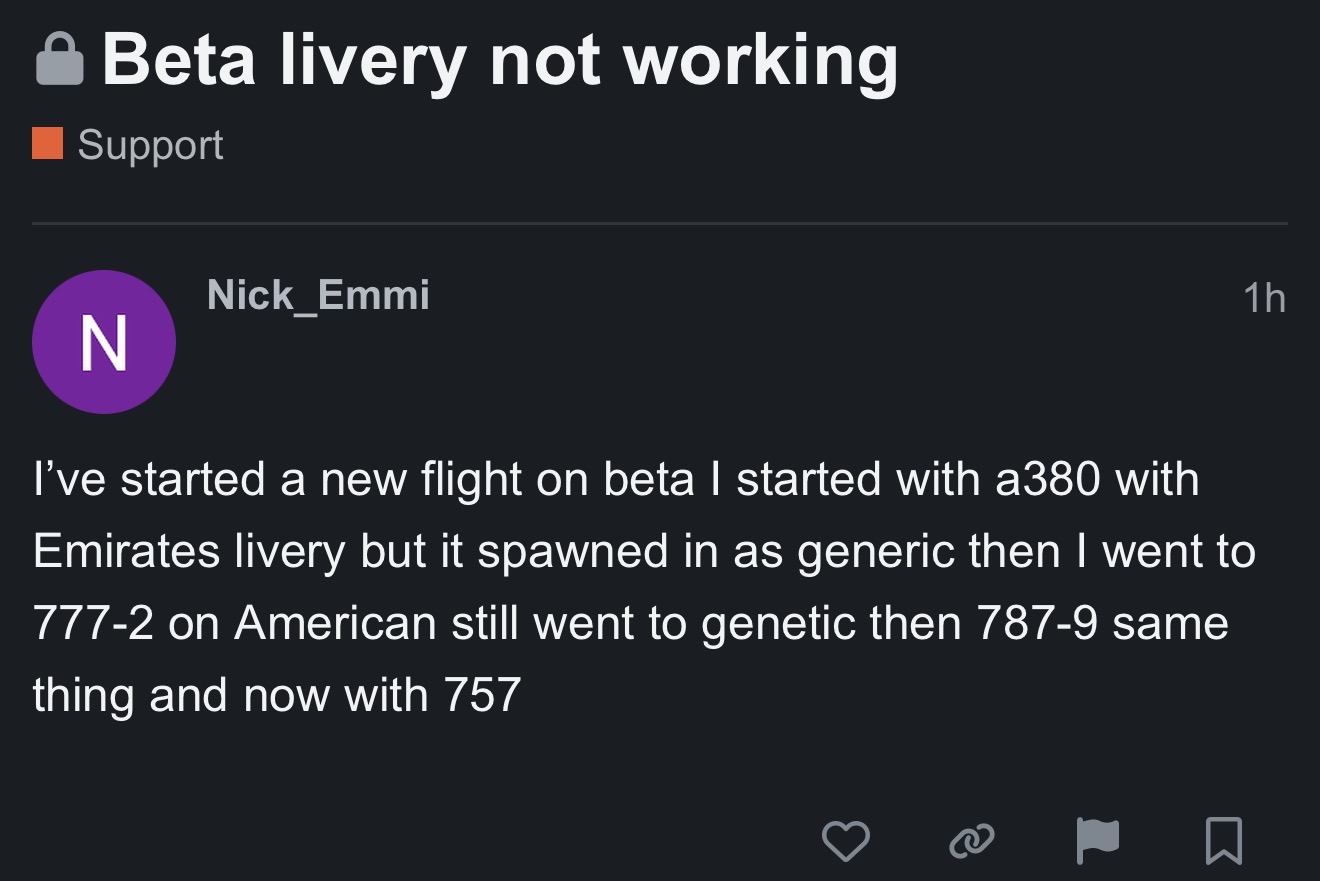Flag this post for moderators
The image size is (1320, 881).
1098,841
